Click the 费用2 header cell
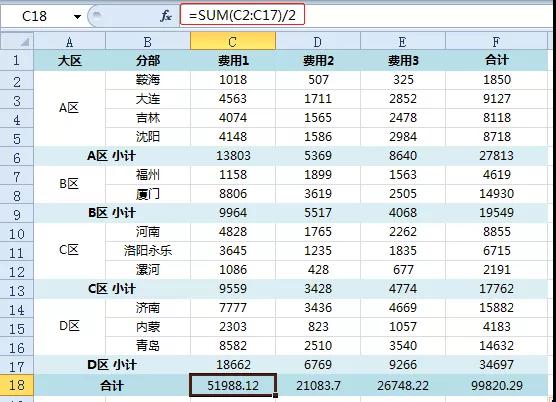 [318, 61]
